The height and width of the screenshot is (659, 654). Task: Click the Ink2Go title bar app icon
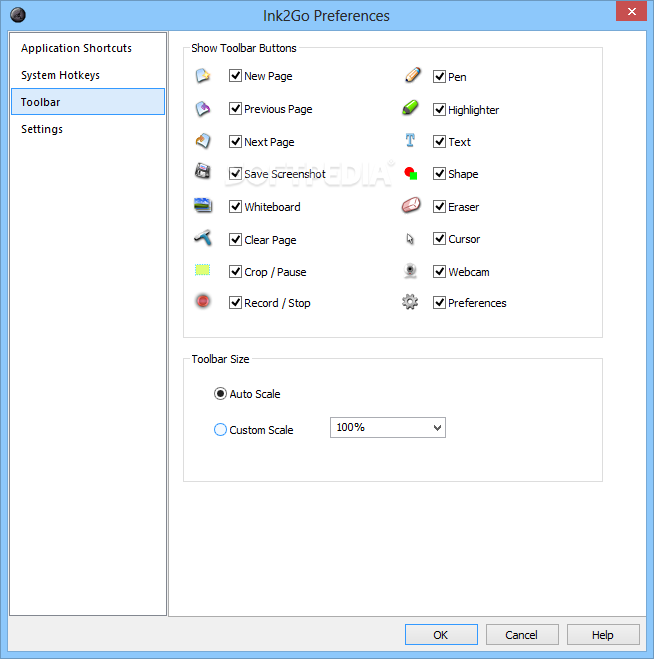(18, 15)
